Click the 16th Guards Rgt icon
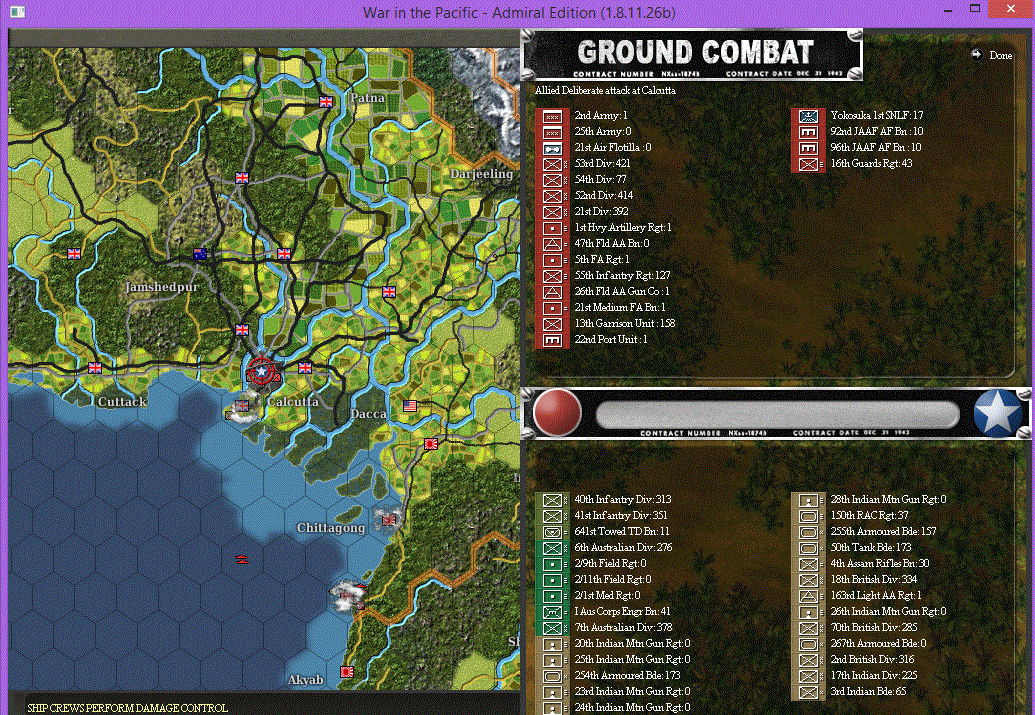 click(x=808, y=164)
